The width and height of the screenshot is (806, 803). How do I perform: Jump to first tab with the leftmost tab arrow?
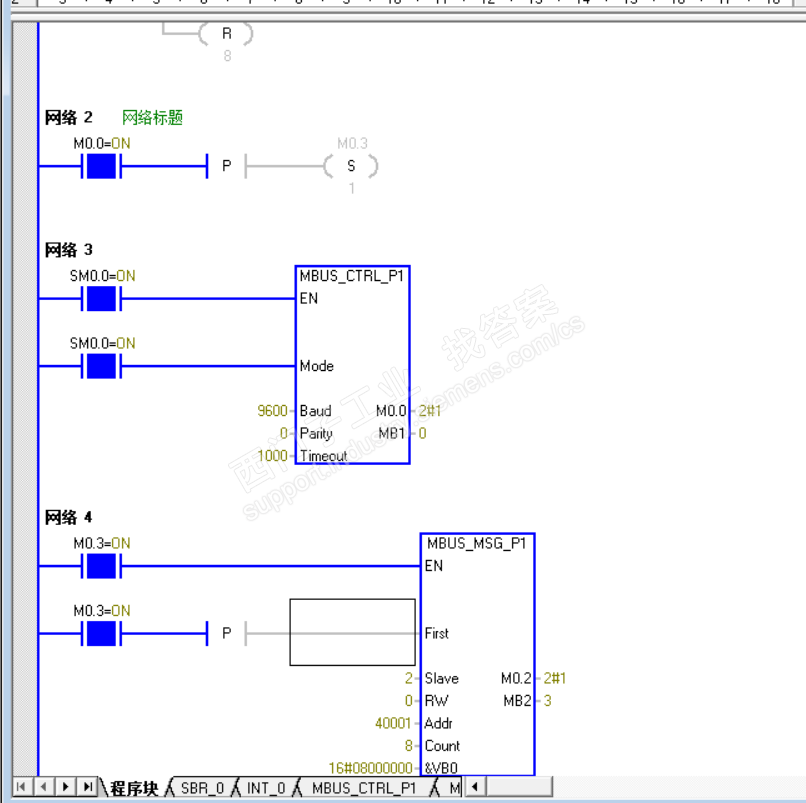[21, 787]
